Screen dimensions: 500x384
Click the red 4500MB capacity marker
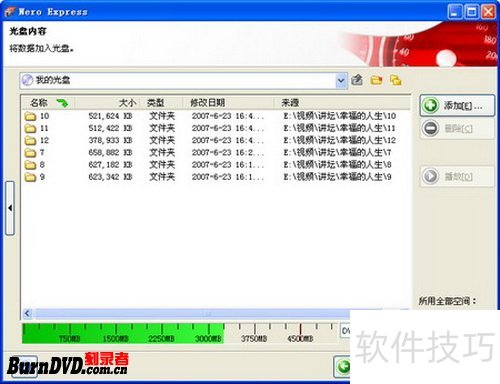(x=300, y=330)
